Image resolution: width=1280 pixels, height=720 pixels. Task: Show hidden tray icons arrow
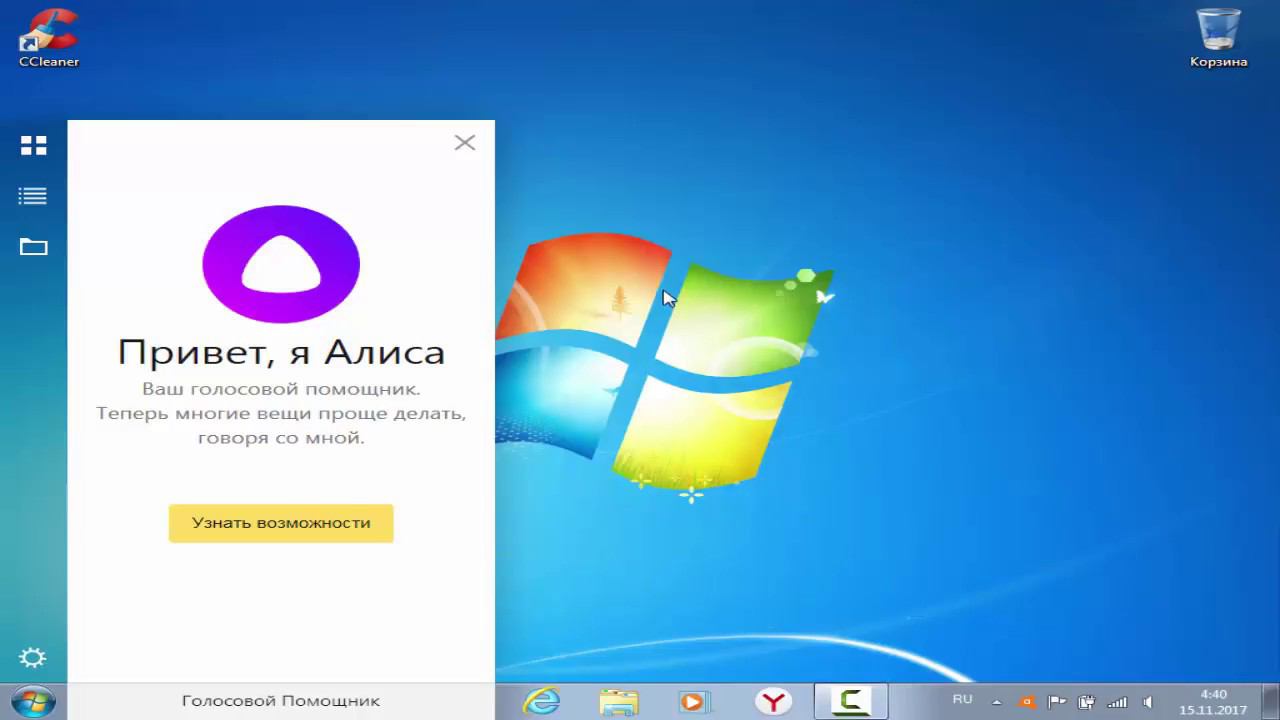tap(996, 702)
